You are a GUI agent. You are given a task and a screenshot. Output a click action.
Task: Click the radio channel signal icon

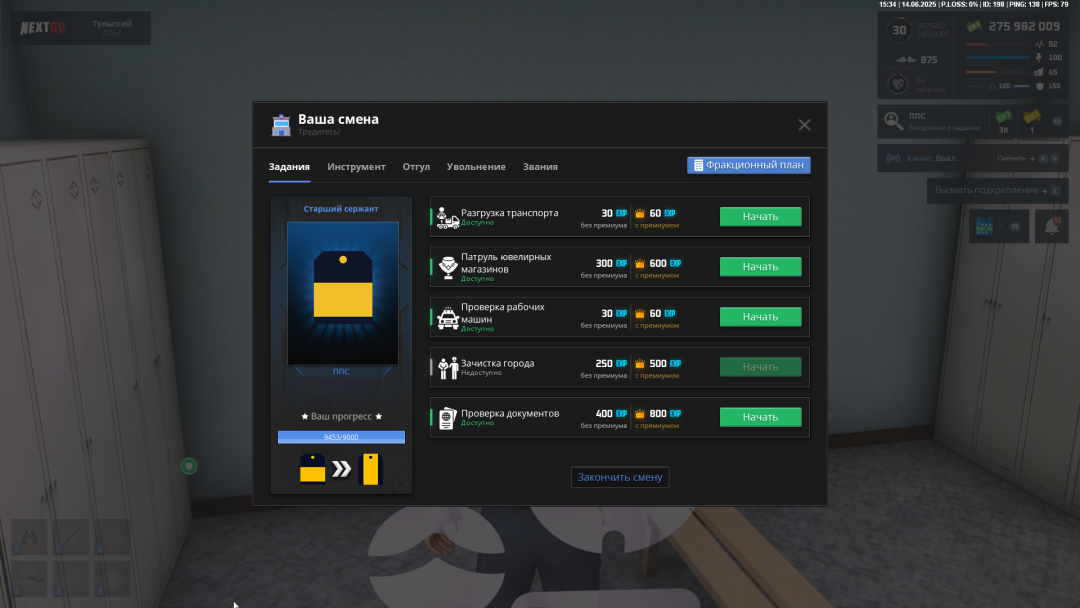pyautogui.click(x=893, y=158)
